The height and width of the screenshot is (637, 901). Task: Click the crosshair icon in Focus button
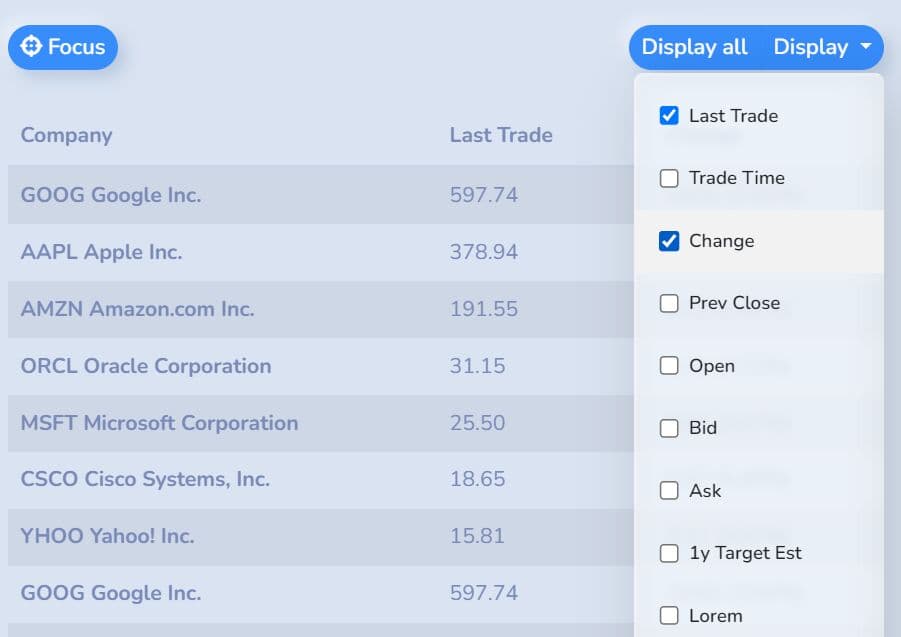[x=31, y=47]
